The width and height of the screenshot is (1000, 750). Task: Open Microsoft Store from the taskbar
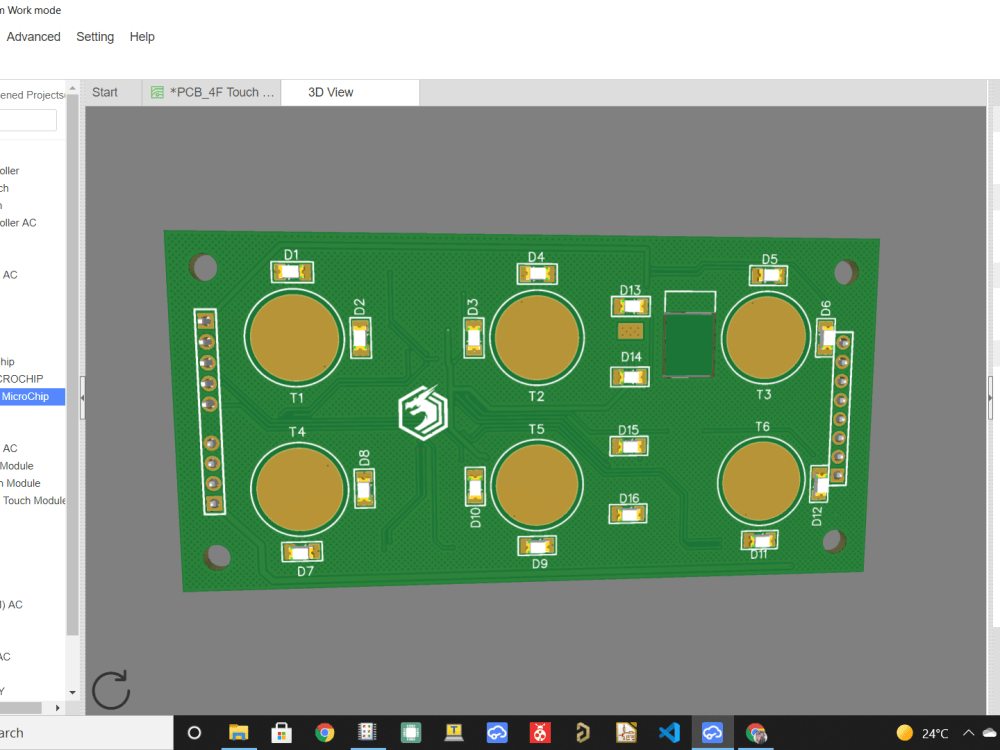coord(281,733)
